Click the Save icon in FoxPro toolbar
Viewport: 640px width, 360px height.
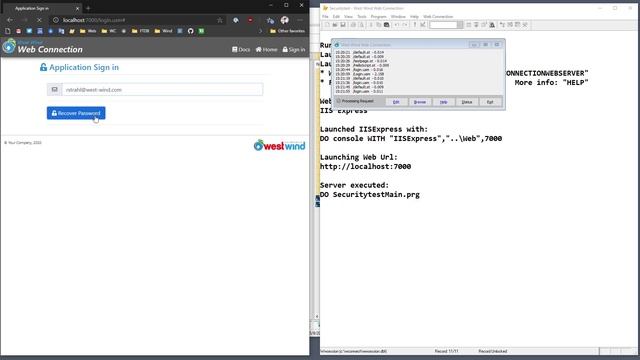[343, 25]
